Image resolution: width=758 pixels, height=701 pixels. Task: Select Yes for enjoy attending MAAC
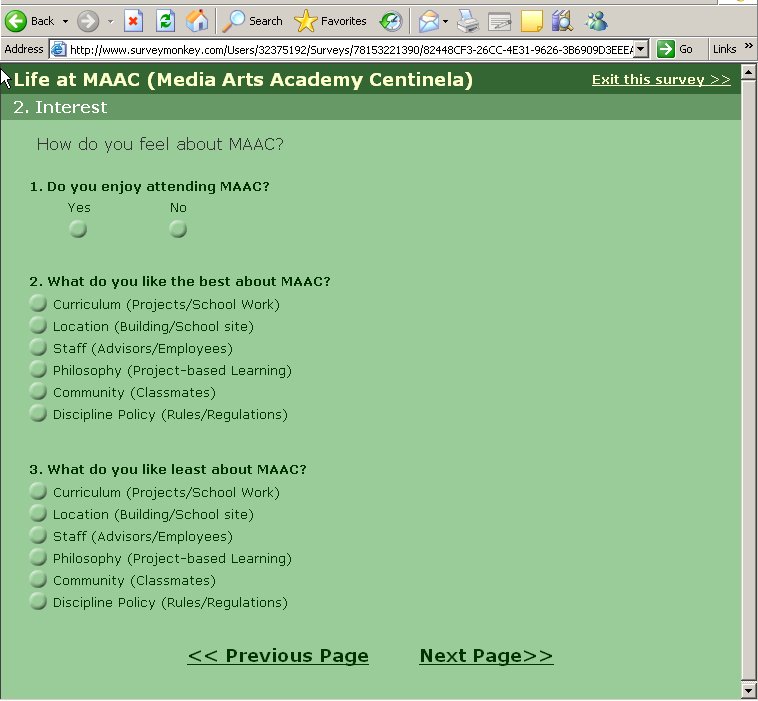[x=78, y=229]
